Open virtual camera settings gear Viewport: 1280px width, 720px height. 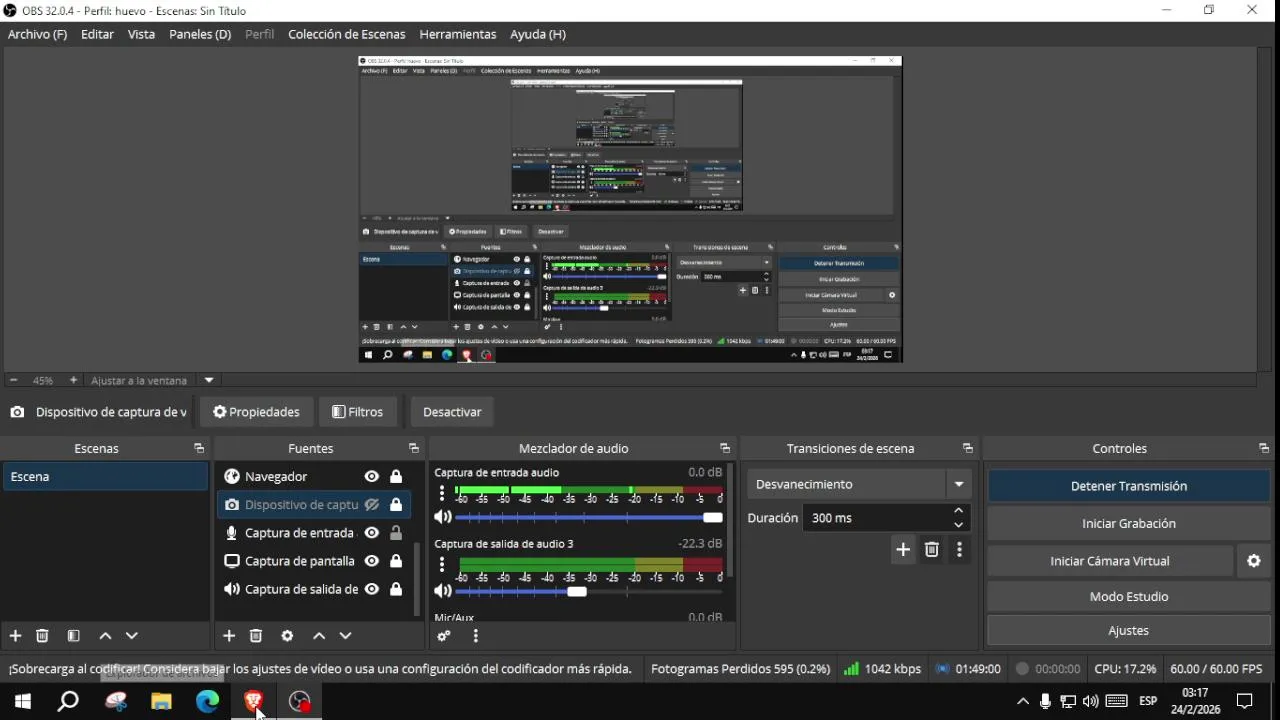(1254, 561)
